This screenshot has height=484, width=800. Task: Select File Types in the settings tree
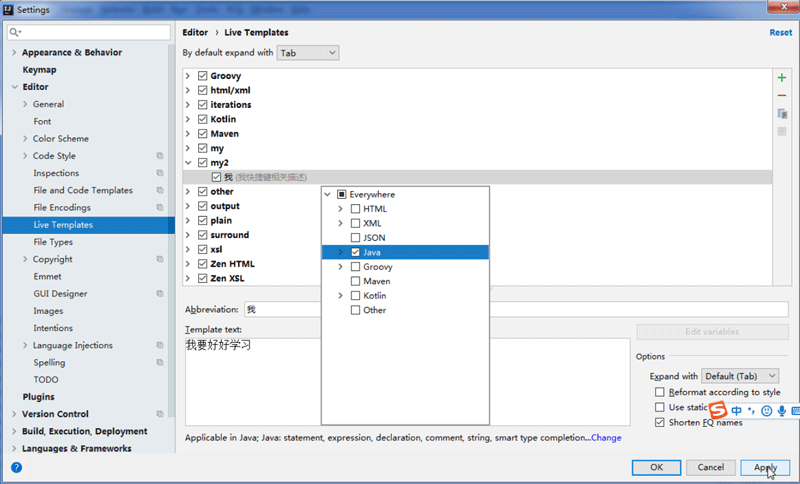point(53,242)
